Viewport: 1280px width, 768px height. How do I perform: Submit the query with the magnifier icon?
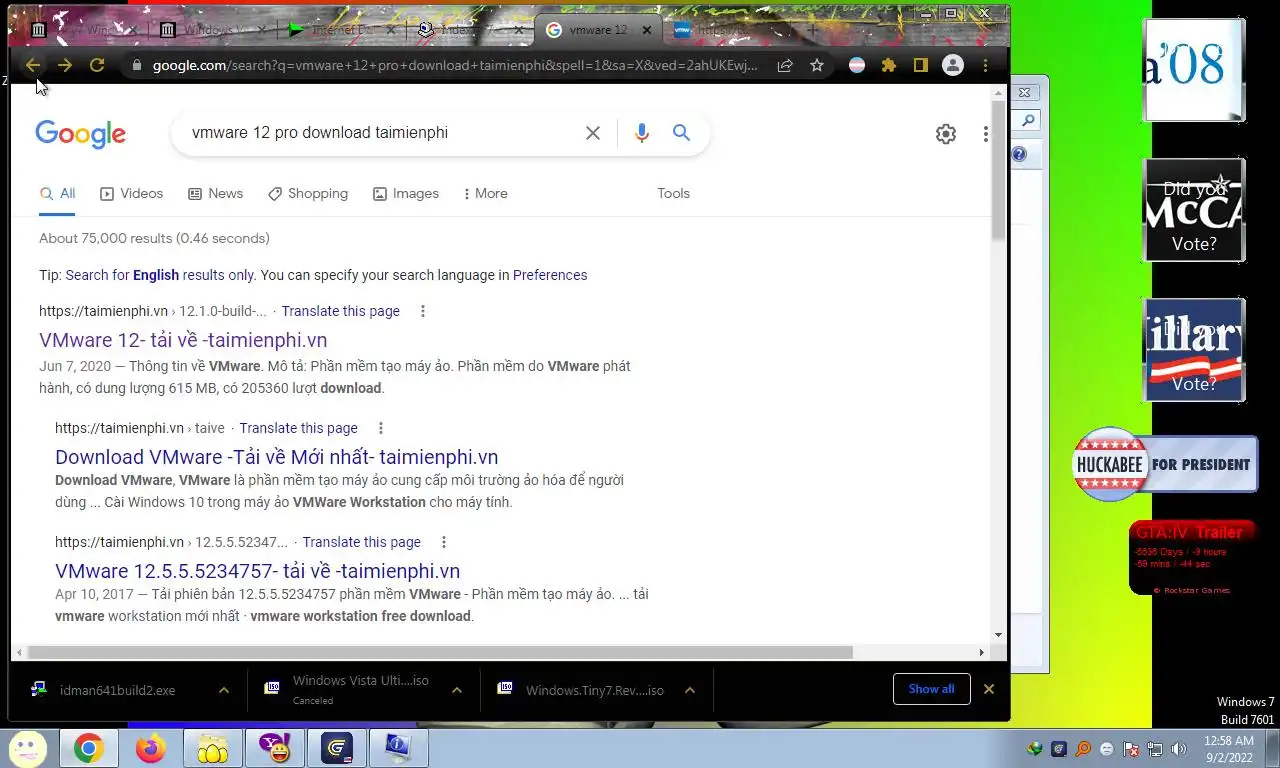[x=682, y=133]
